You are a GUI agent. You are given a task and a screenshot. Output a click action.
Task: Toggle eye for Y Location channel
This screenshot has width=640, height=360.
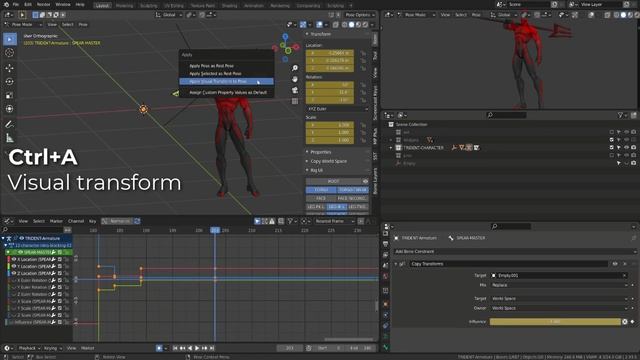click(x=14, y=267)
